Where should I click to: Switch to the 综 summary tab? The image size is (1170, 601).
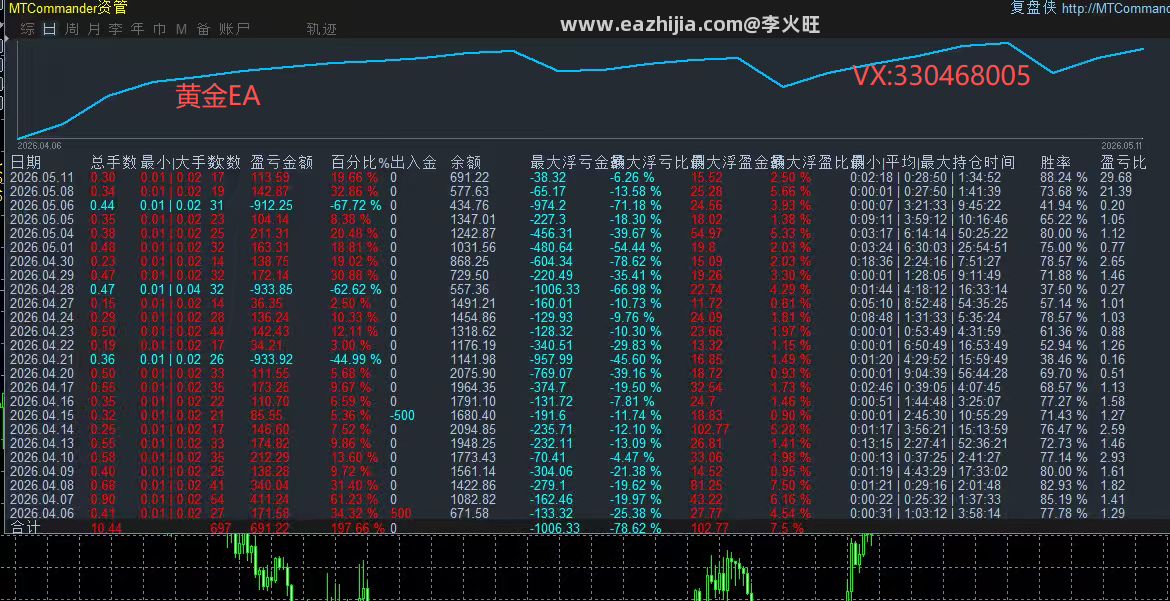28,29
